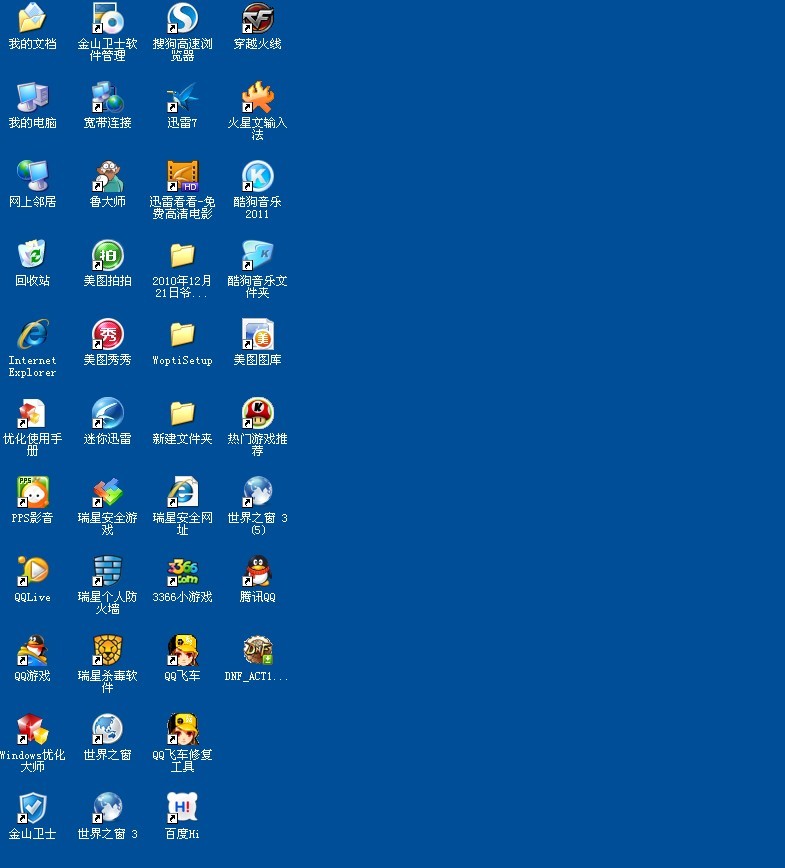Open the 优化使用手册 shortcut
The width and height of the screenshot is (785, 868).
32,413
